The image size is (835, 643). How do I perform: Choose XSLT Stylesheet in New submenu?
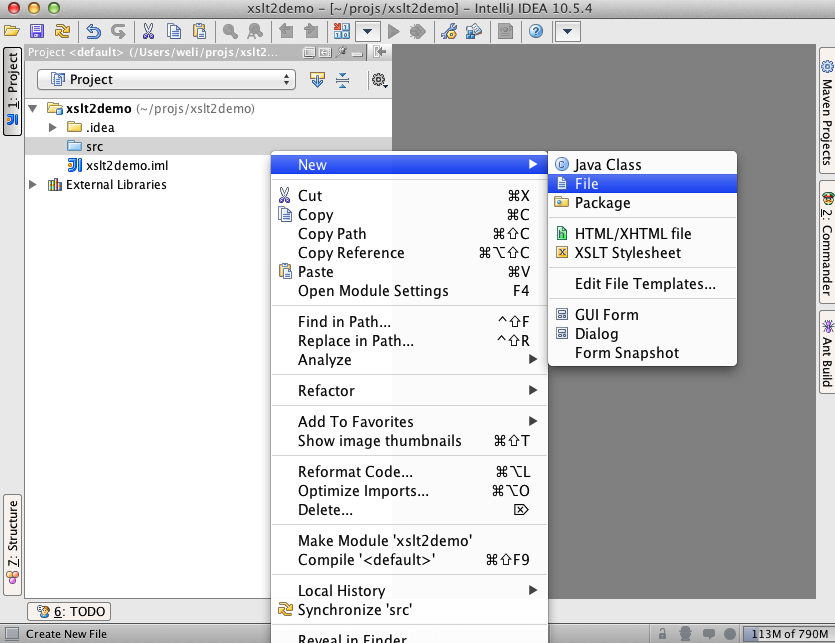point(627,253)
